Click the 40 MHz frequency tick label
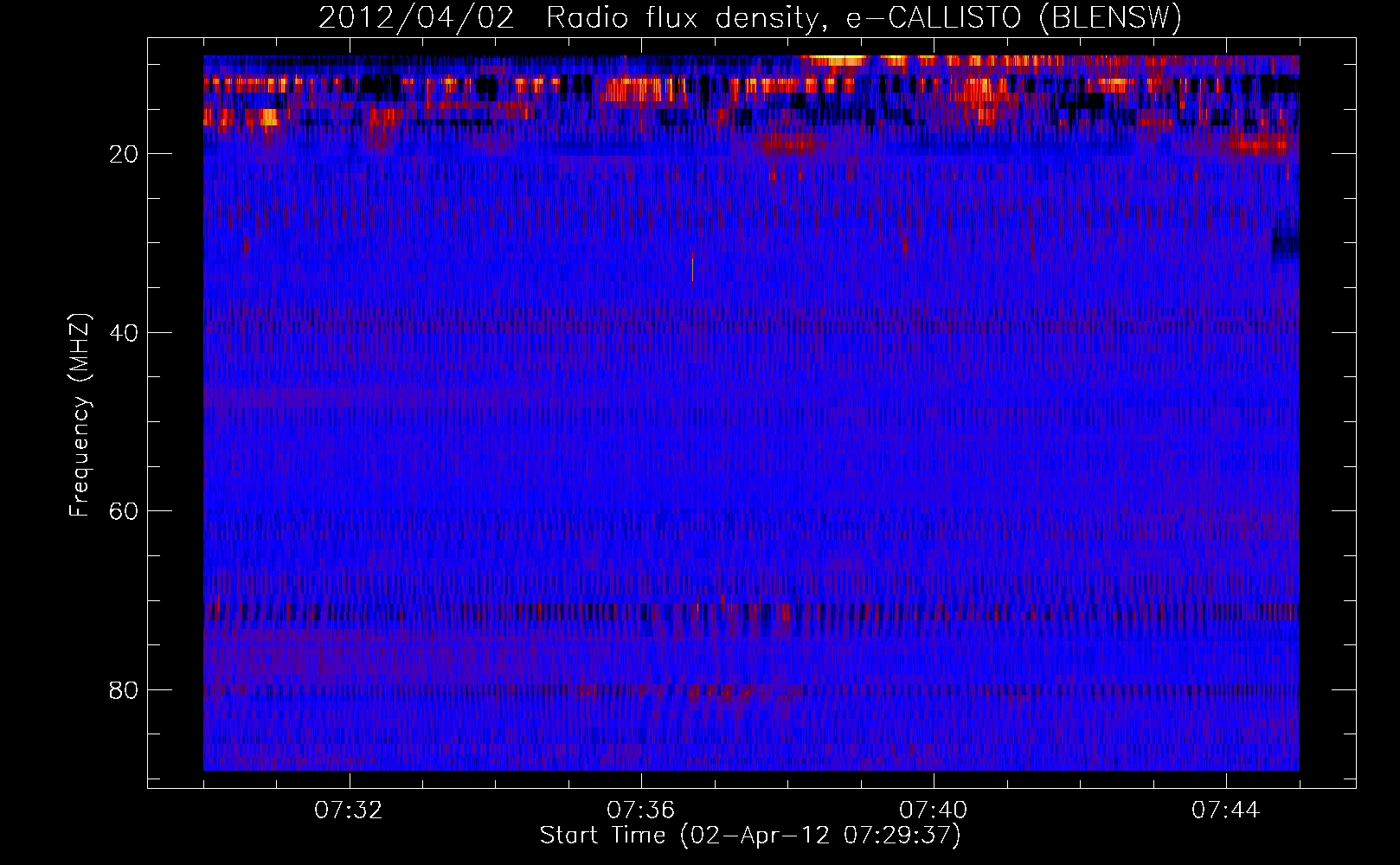This screenshot has width=1400, height=865. point(125,333)
